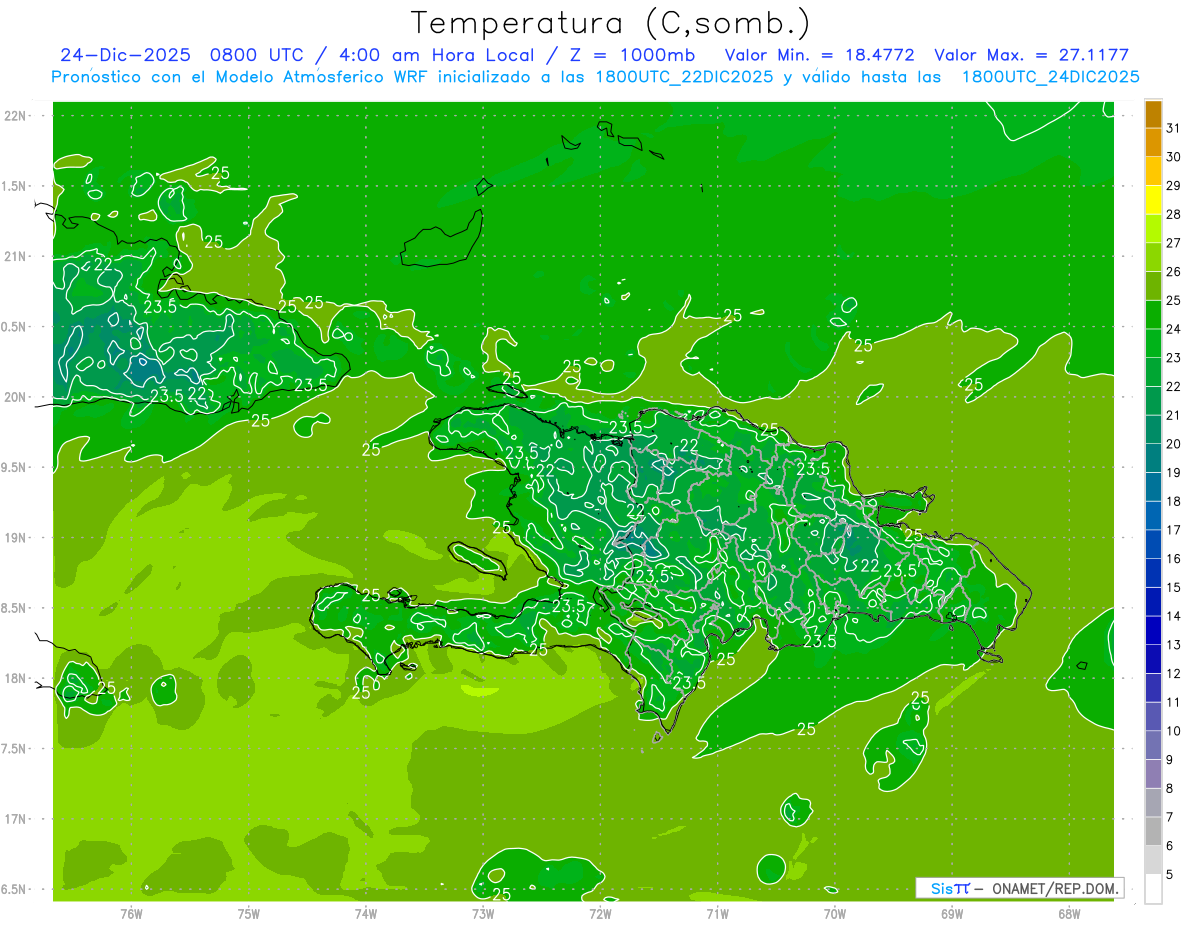This screenshot has height=927, width=1200.
Task: Choose the colorbar swatch between 19 and 20
Action: [1153, 458]
